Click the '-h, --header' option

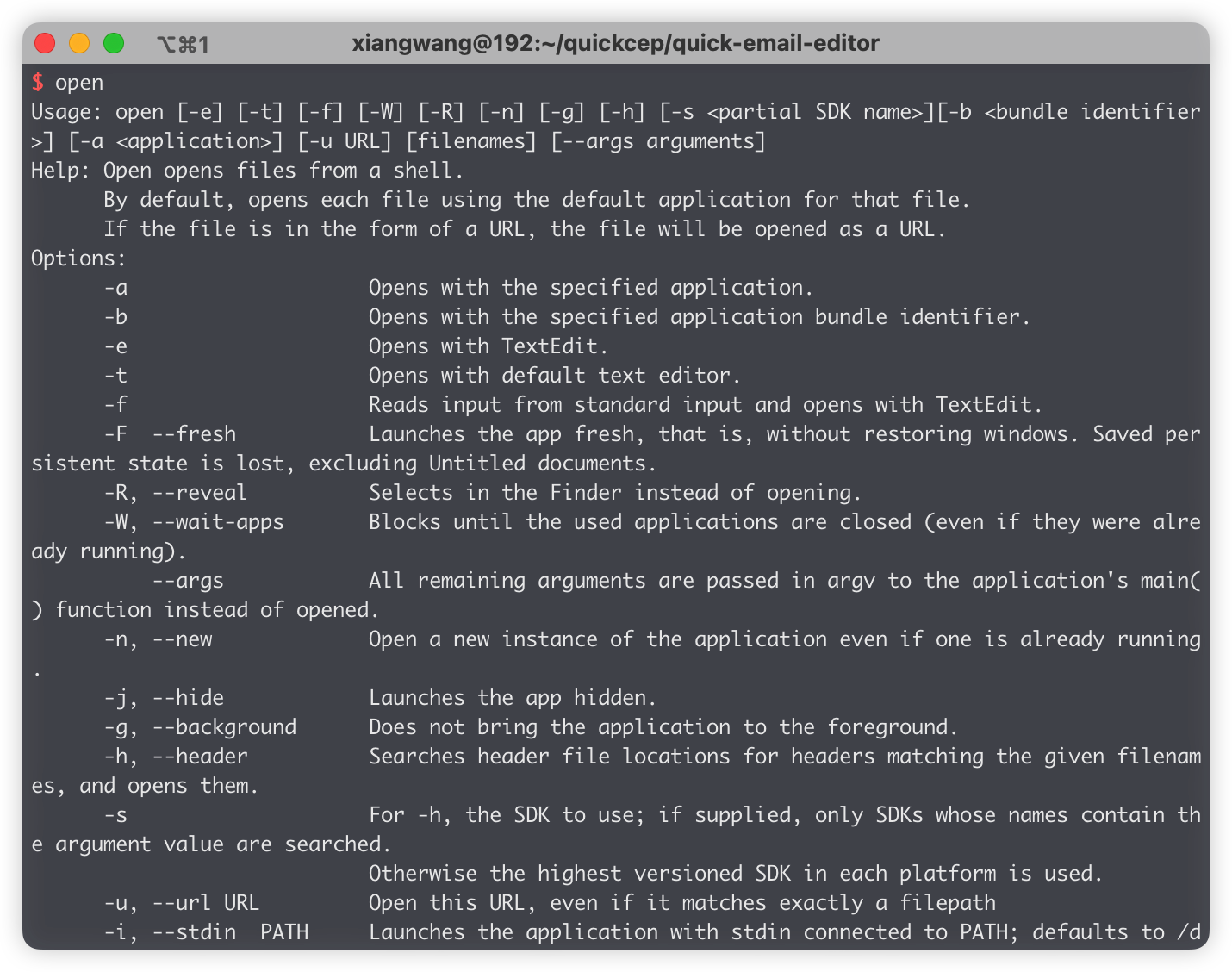[175, 757]
